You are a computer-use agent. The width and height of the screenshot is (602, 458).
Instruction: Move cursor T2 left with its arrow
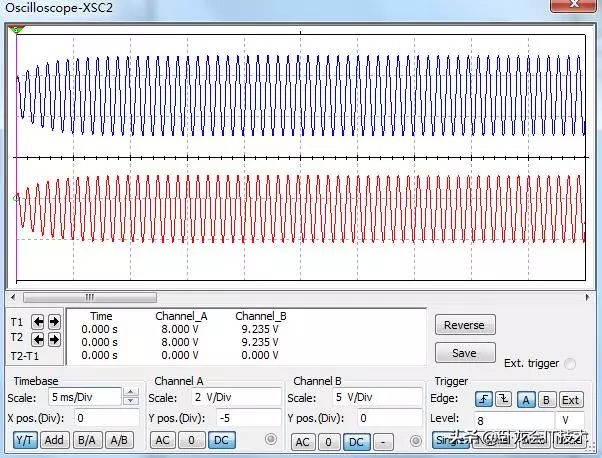(x=38, y=339)
